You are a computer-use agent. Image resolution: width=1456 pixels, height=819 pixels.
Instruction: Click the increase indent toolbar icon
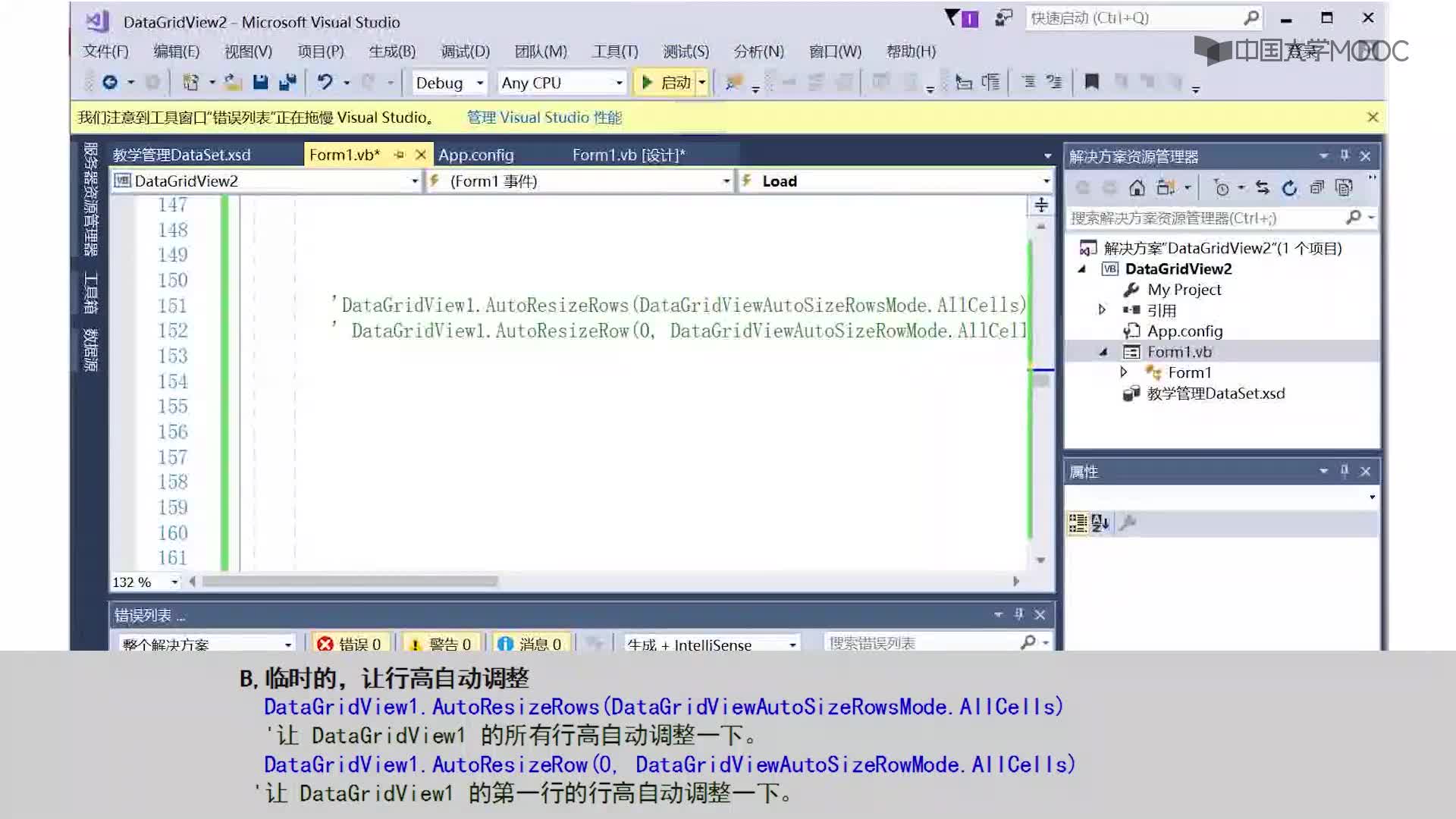pyautogui.click(x=990, y=82)
